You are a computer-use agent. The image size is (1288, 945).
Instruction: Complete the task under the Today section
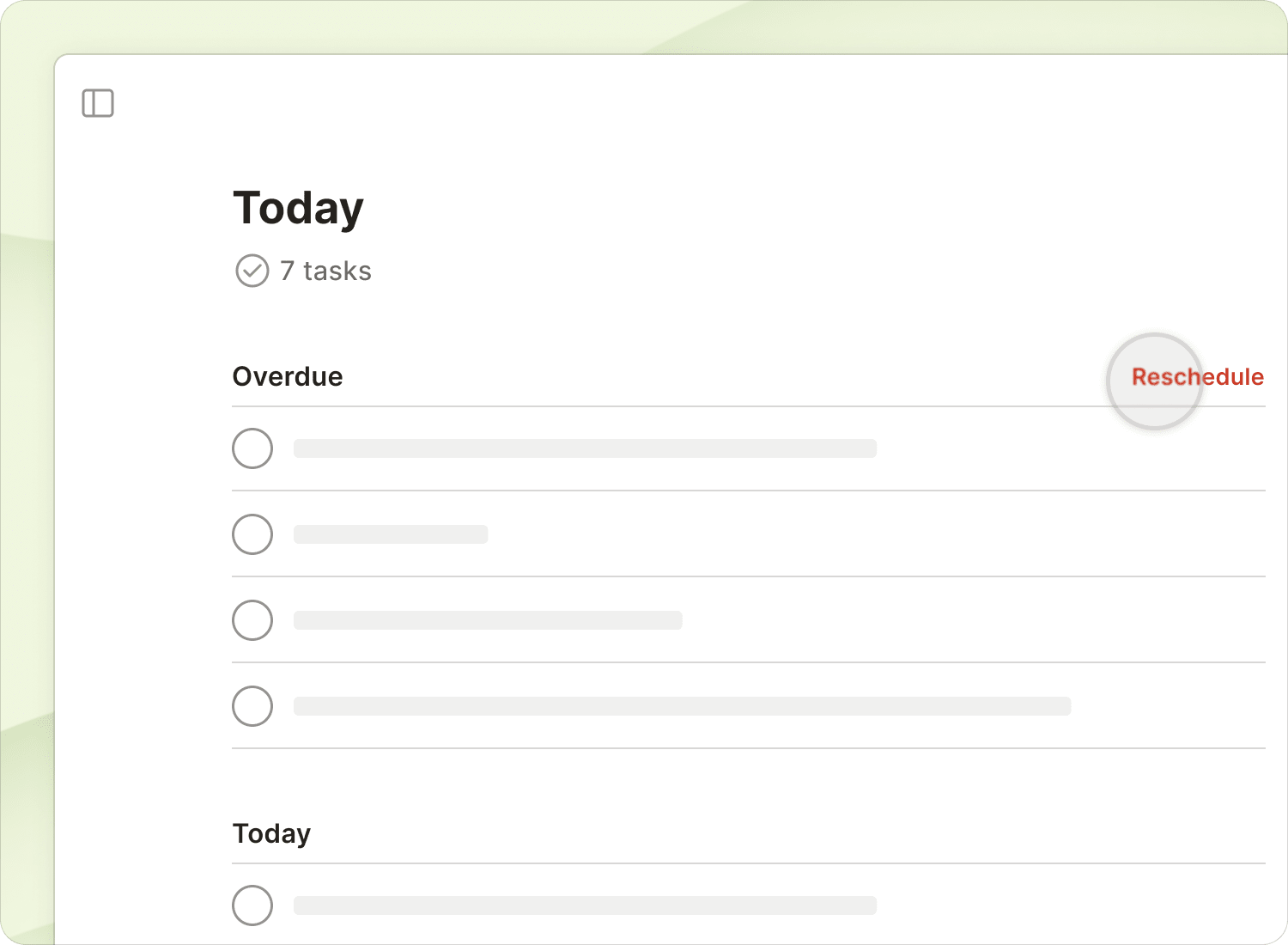point(252,905)
